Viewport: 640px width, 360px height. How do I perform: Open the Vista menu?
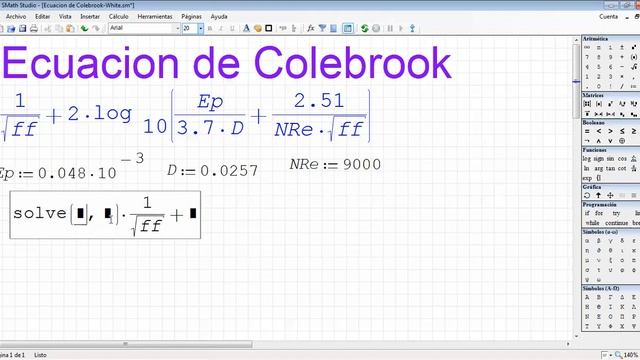click(65, 17)
